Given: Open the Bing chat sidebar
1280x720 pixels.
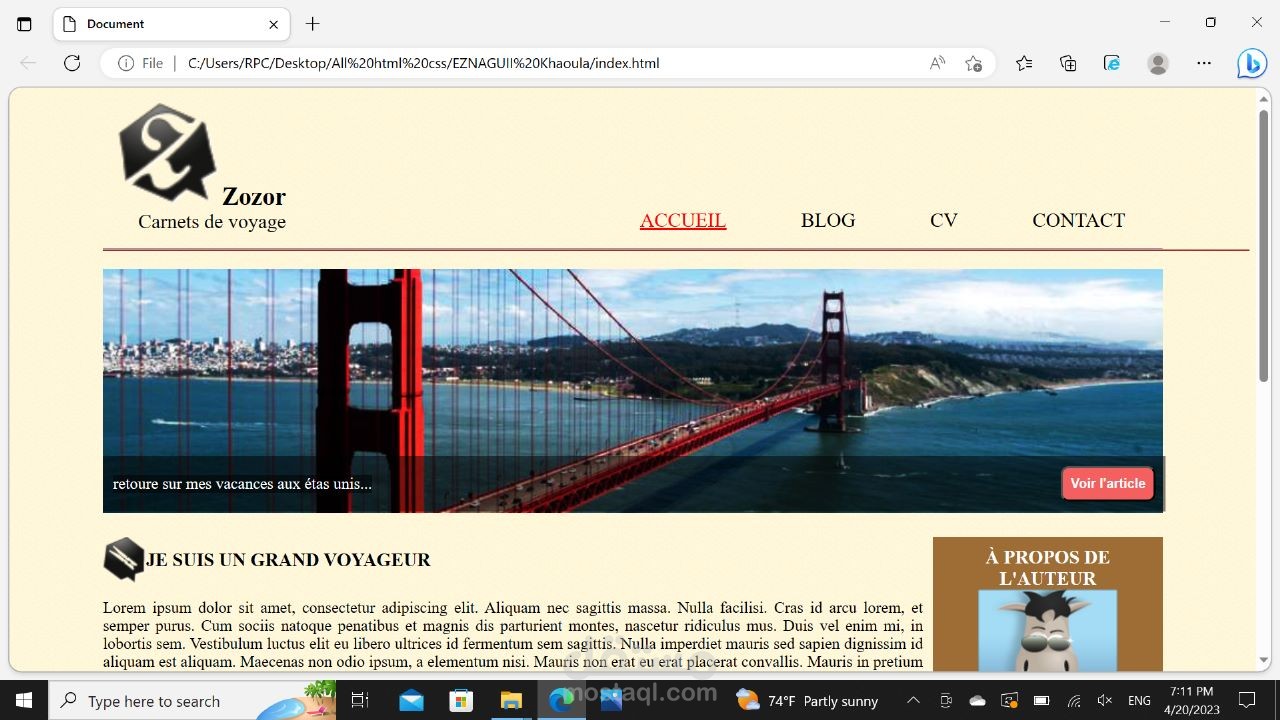Looking at the screenshot, I should point(1251,63).
